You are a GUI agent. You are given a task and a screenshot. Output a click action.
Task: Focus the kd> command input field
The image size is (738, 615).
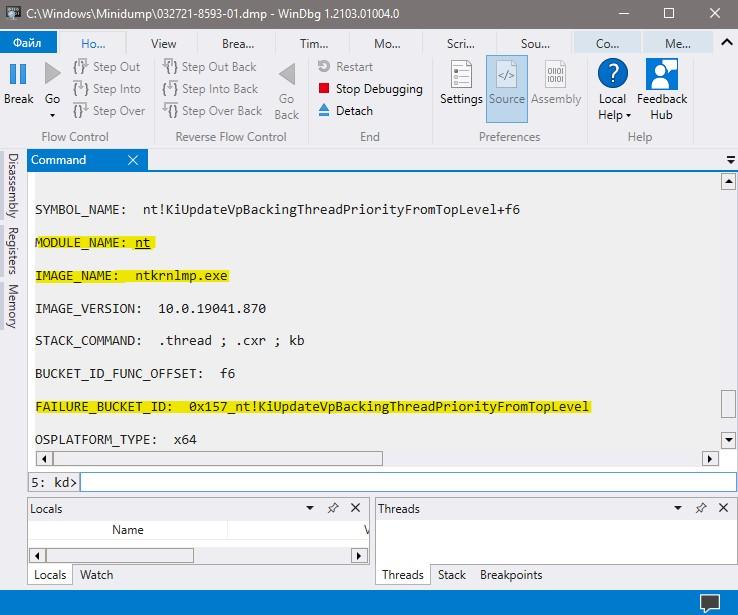[x=408, y=482]
